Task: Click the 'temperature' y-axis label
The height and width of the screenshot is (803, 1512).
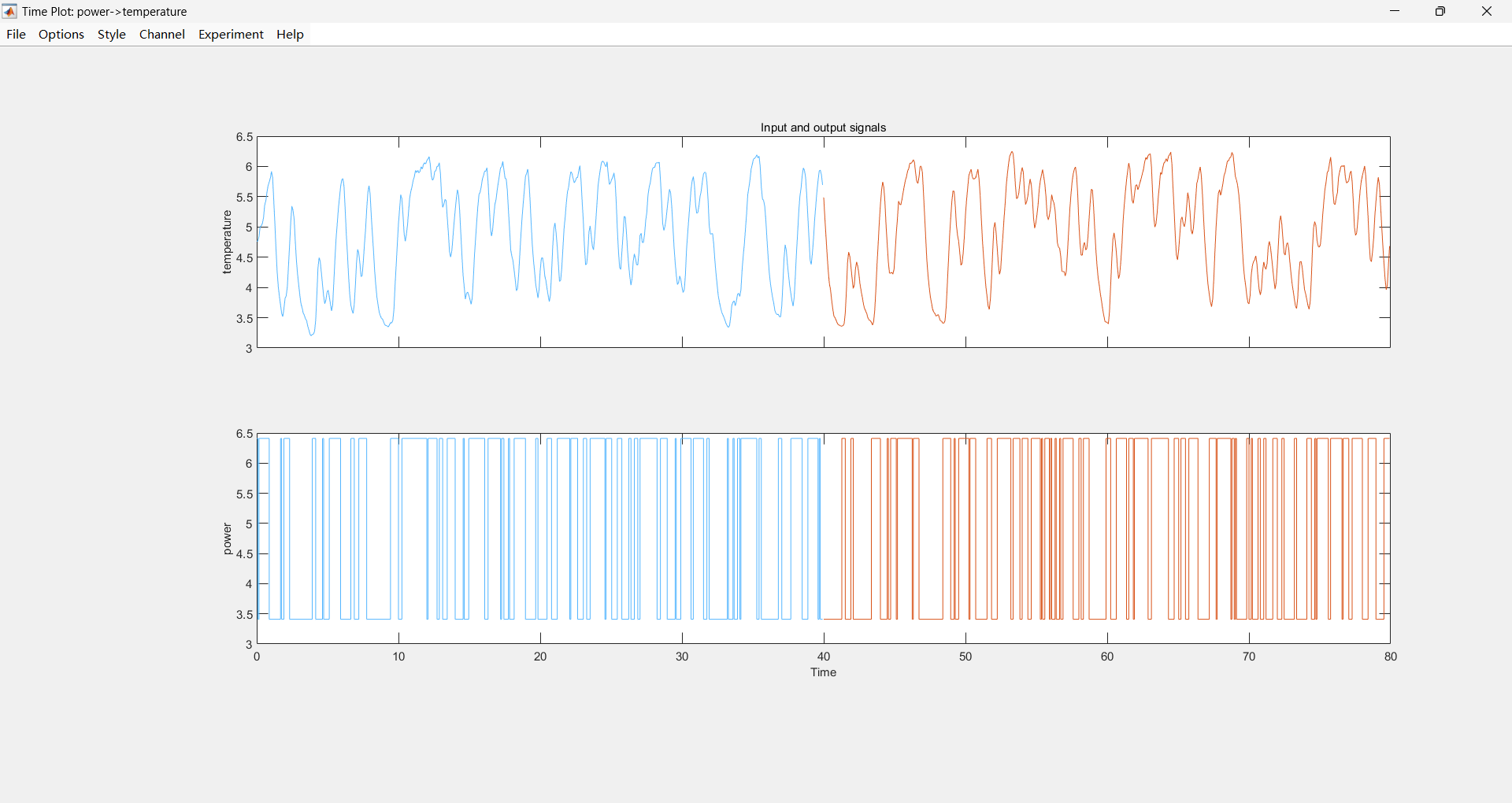Action: pos(227,242)
